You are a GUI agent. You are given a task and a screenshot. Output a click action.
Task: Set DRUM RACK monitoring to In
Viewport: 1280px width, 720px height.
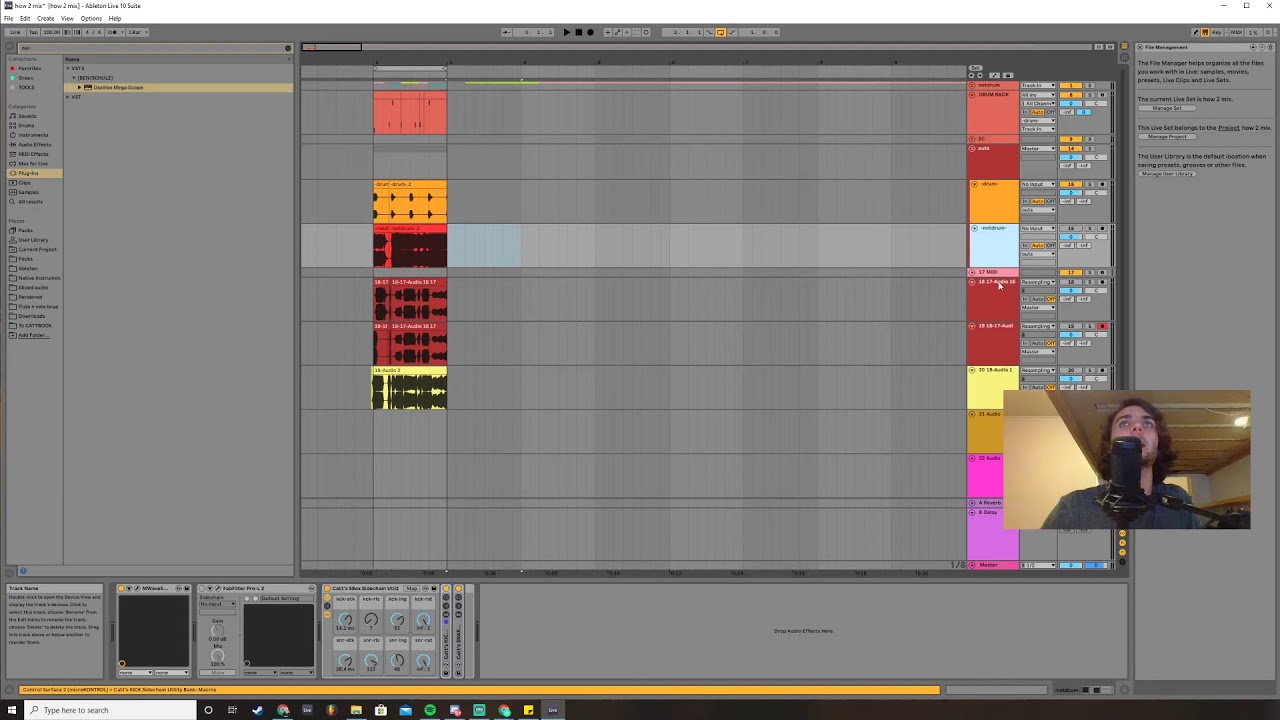[x=1025, y=112]
